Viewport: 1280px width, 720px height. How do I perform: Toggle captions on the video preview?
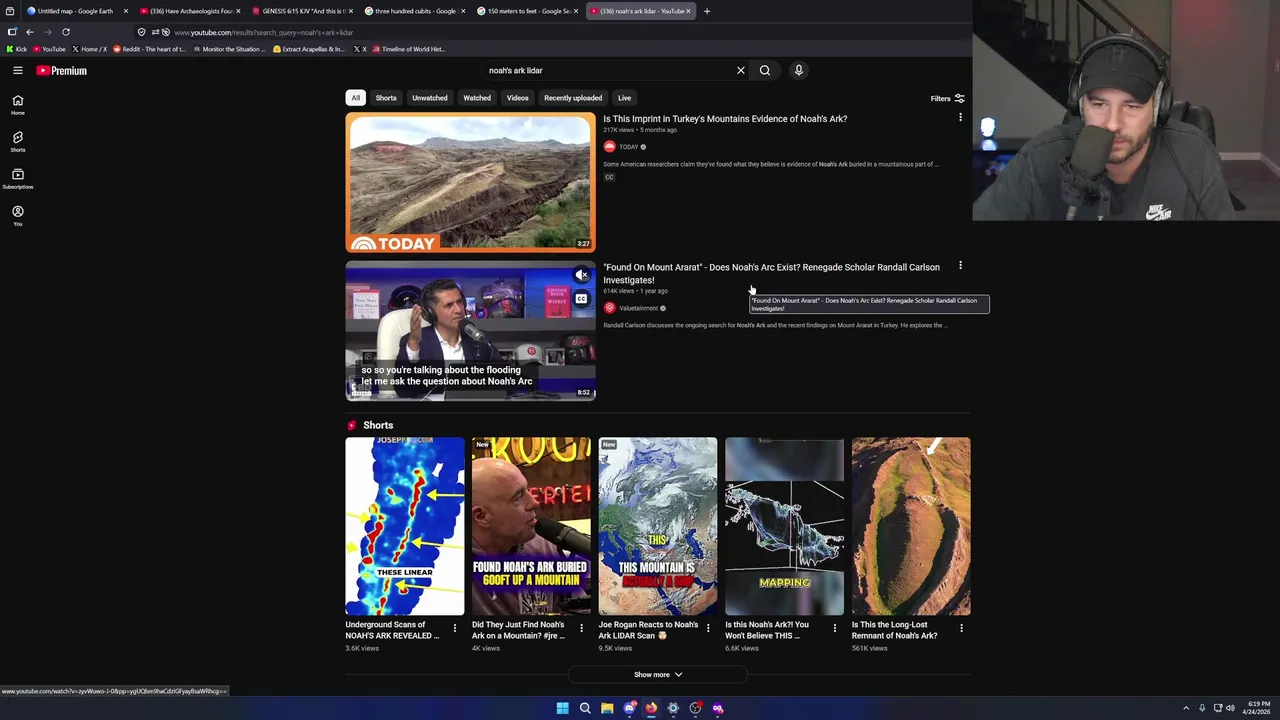click(581, 298)
